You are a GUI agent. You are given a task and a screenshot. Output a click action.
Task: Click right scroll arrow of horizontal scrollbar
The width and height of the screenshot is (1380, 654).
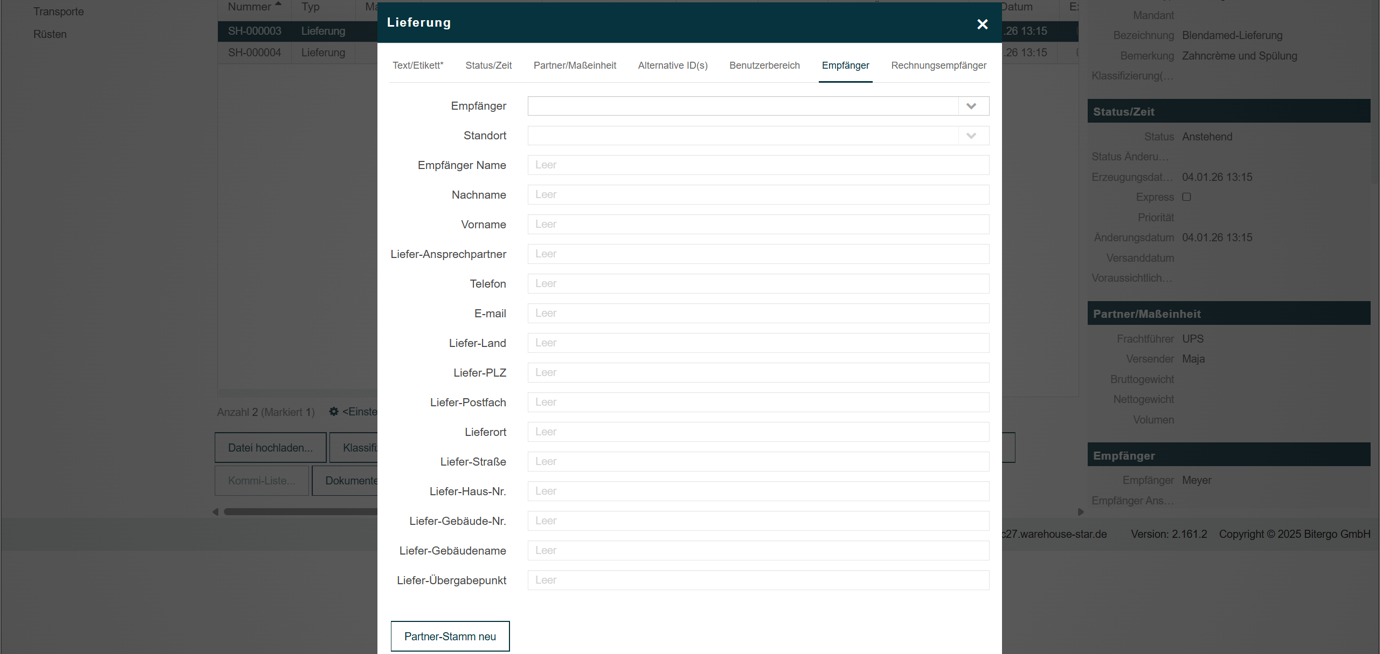pos(1080,512)
